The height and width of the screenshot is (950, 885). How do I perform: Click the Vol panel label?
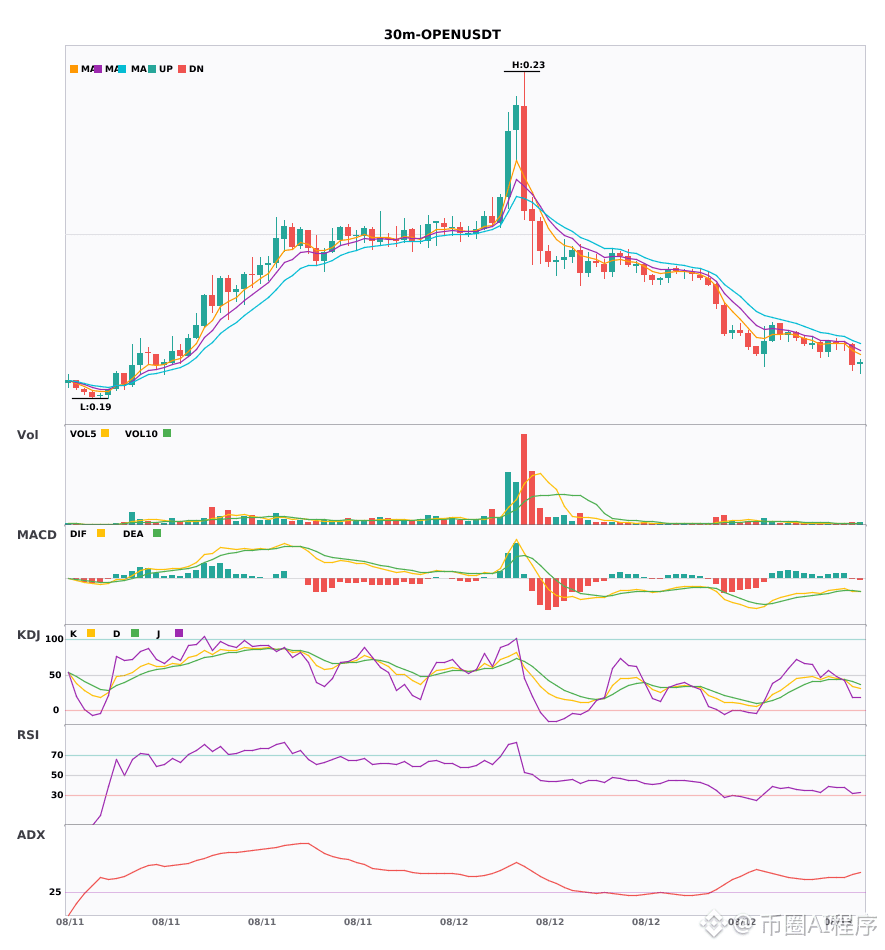tap(27, 435)
